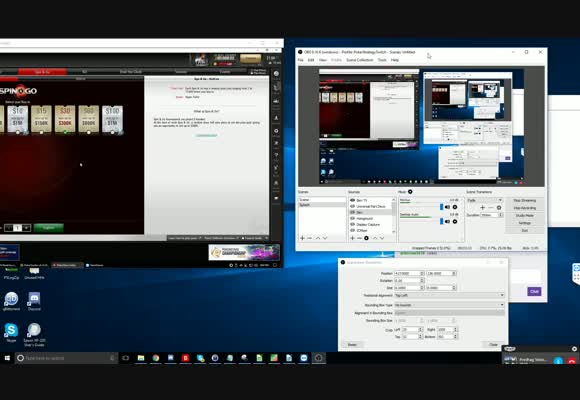Open Mic/Aux audio settings gear
Screen dimensions: 580x400
tap(455, 207)
